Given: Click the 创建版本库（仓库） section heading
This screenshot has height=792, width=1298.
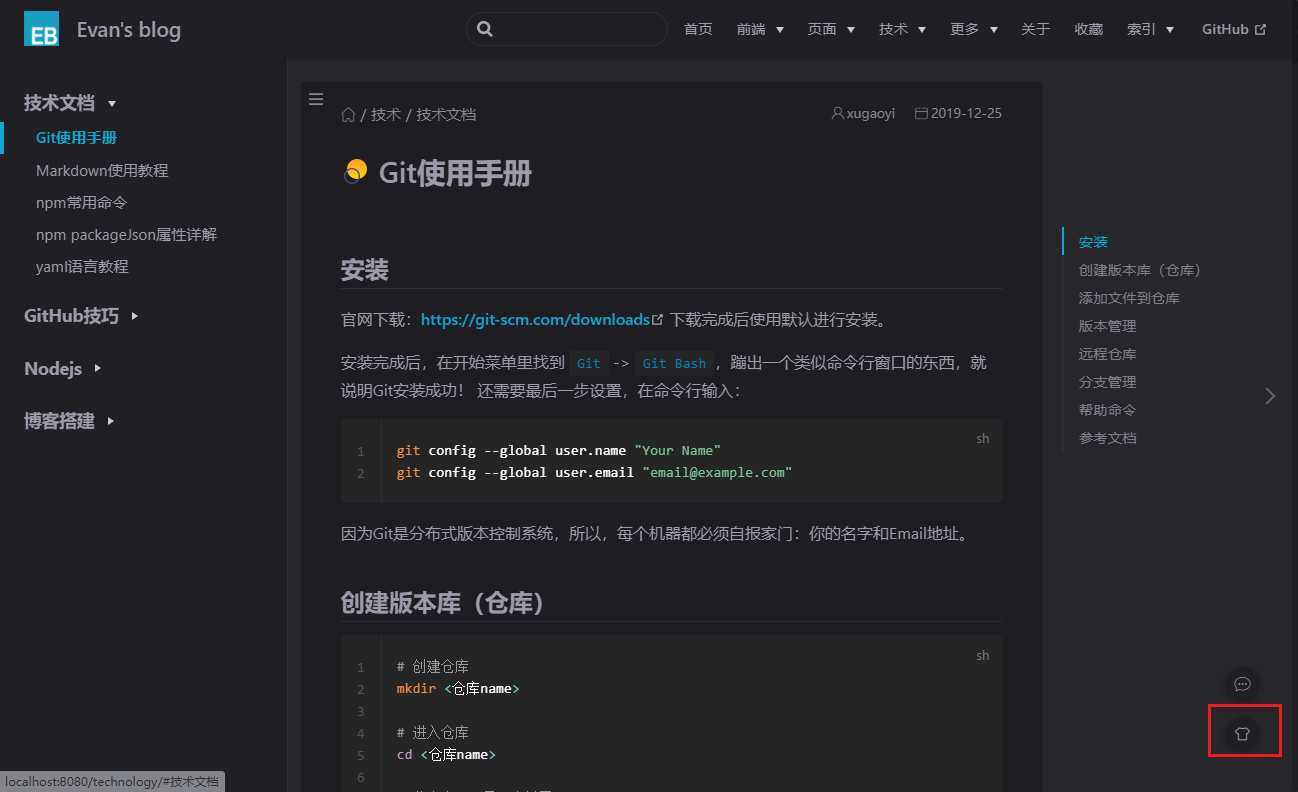Looking at the screenshot, I should click(x=442, y=603).
